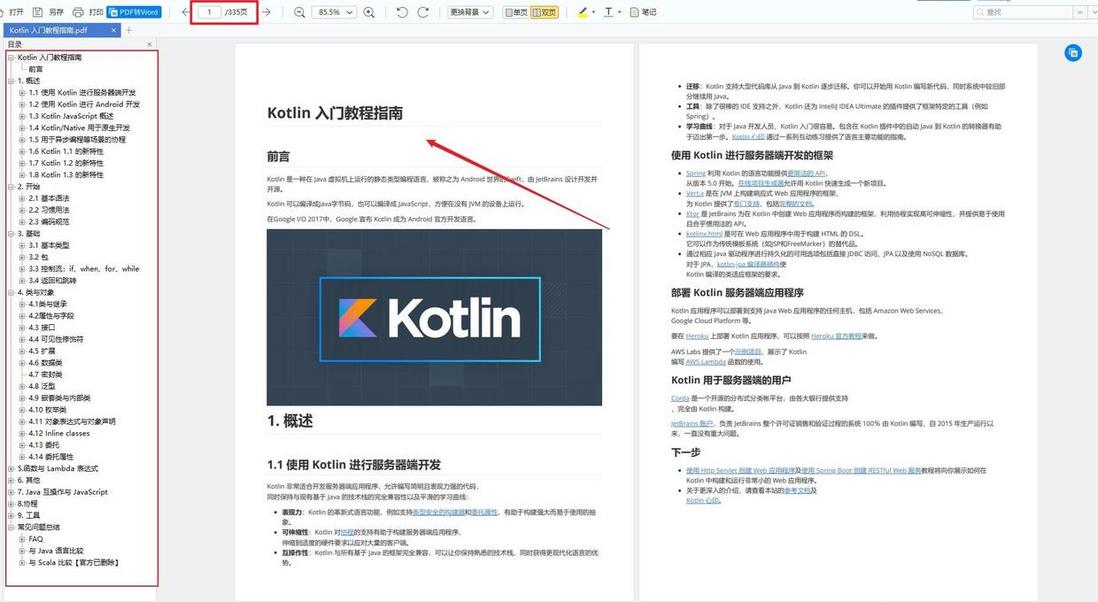Select 1.4 Kotlin/Native 用于原生开发 entry

point(79,128)
